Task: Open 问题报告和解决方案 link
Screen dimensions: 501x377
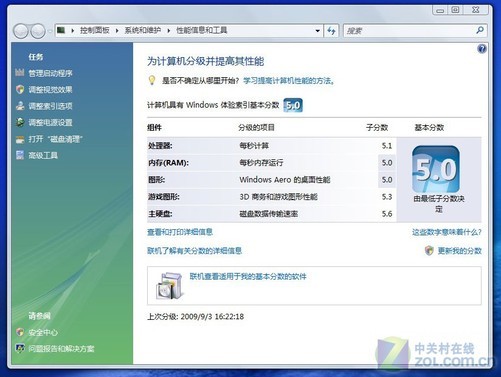Action: (61, 349)
